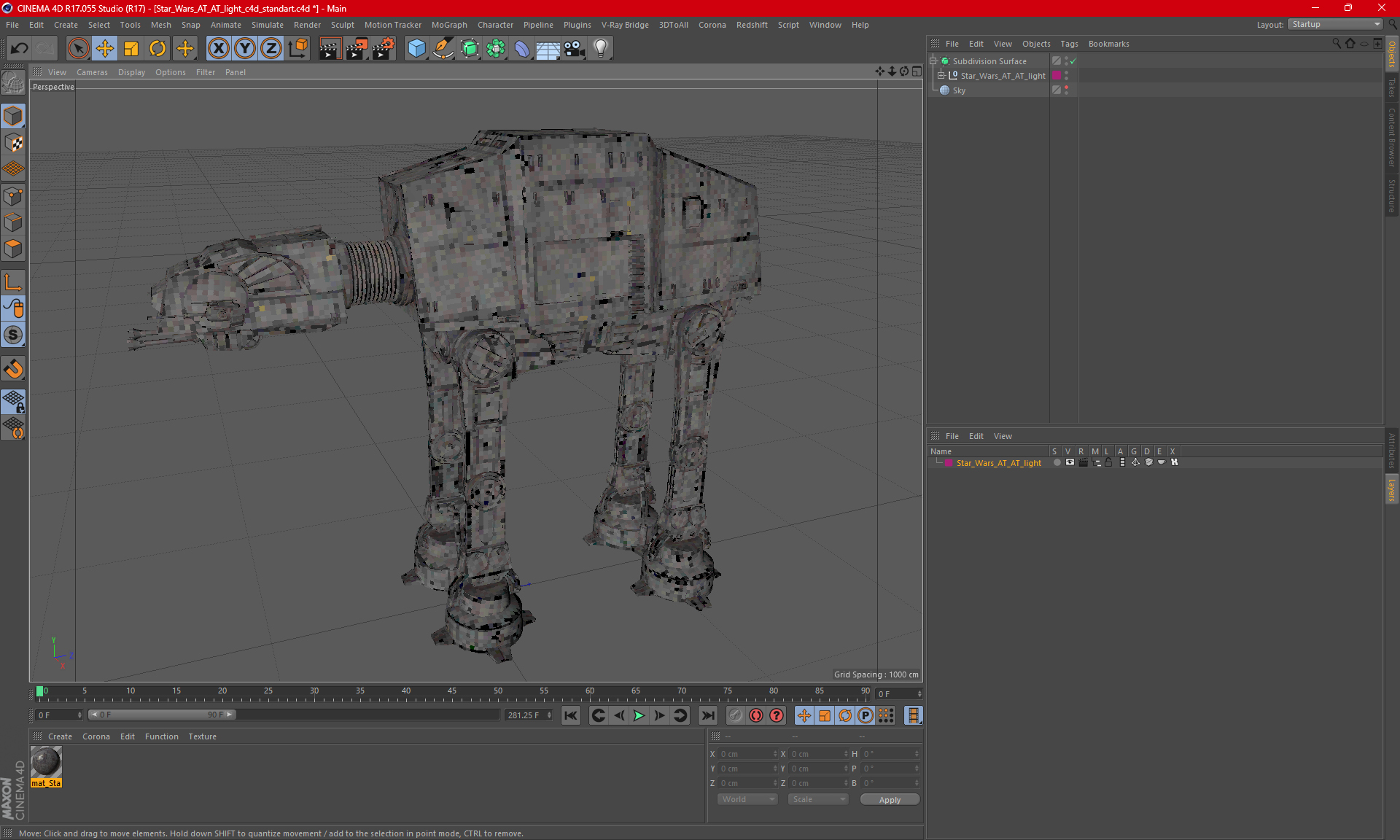Screen dimensions: 1400x840
Task: Step the 281.25 F frame field arrows
Action: (550, 715)
